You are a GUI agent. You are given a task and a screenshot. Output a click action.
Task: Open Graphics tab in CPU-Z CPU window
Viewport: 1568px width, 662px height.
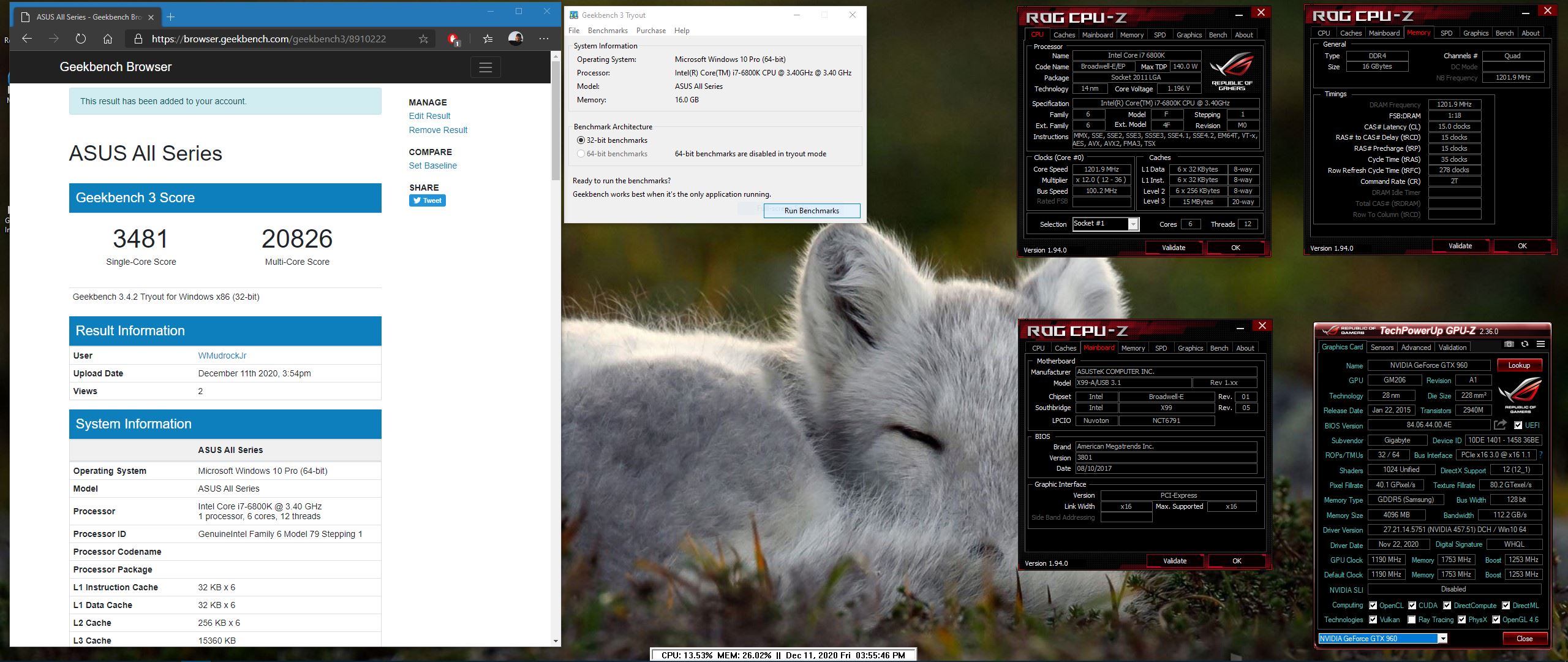(1189, 35)
